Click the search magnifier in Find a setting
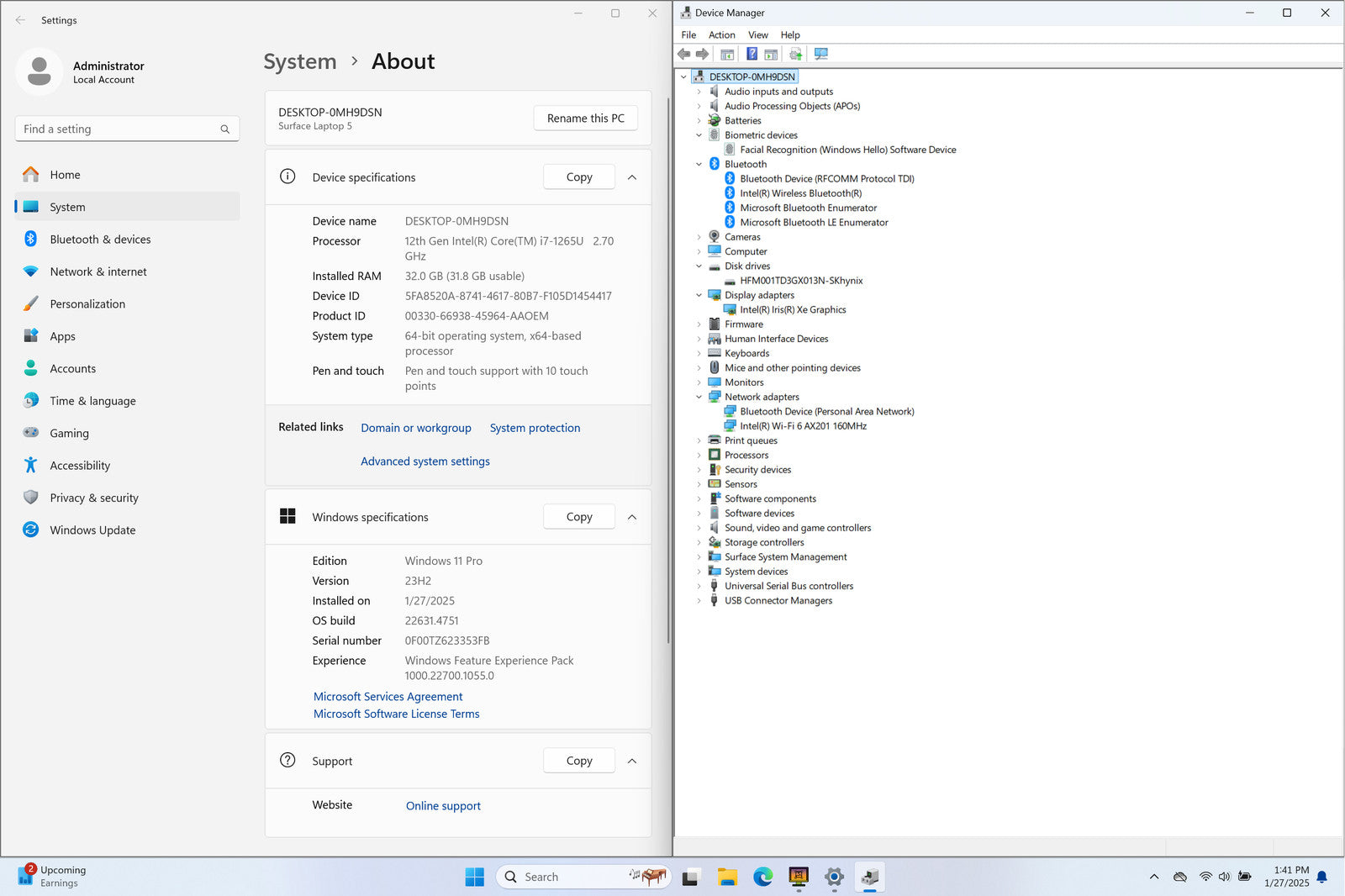This screenshot has height=896, width=1345. [225, 129]
